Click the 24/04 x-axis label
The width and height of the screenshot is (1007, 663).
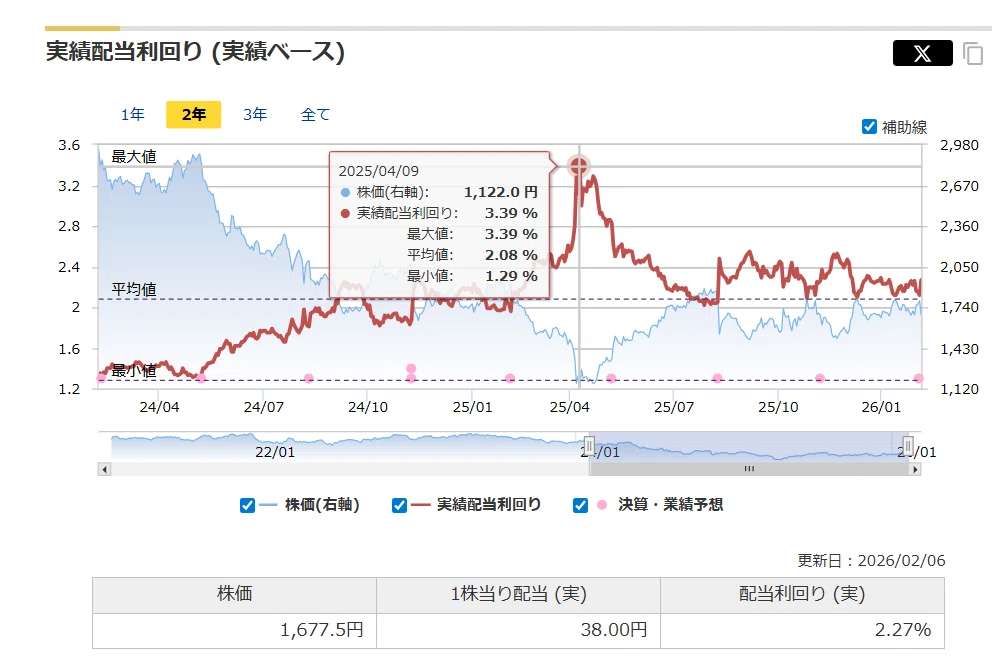tap(159, 407)
